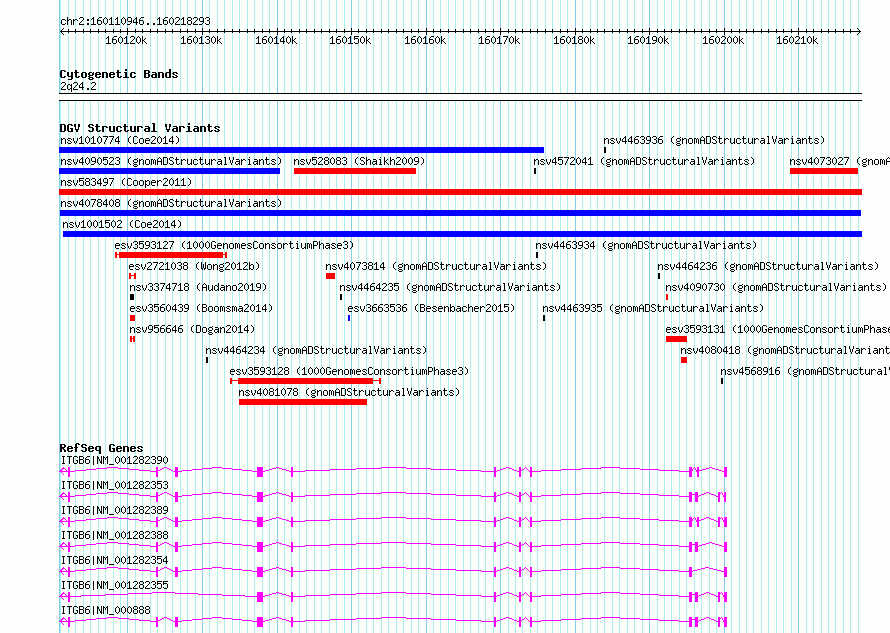
Task: Open nsv3374718 (Audano2019) label
Action: (x=198, y=287)
